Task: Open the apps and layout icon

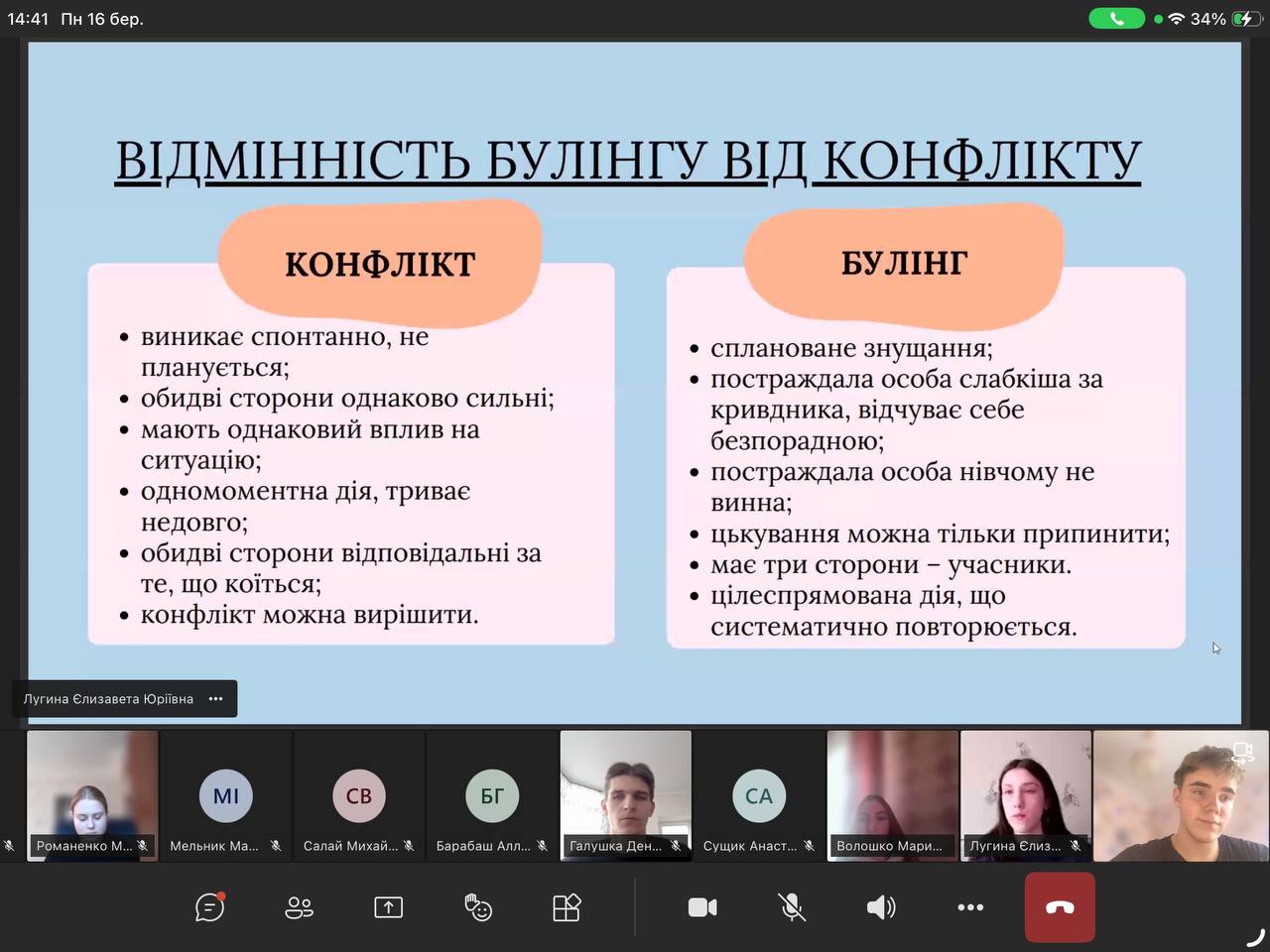Action: click(567, 907)
